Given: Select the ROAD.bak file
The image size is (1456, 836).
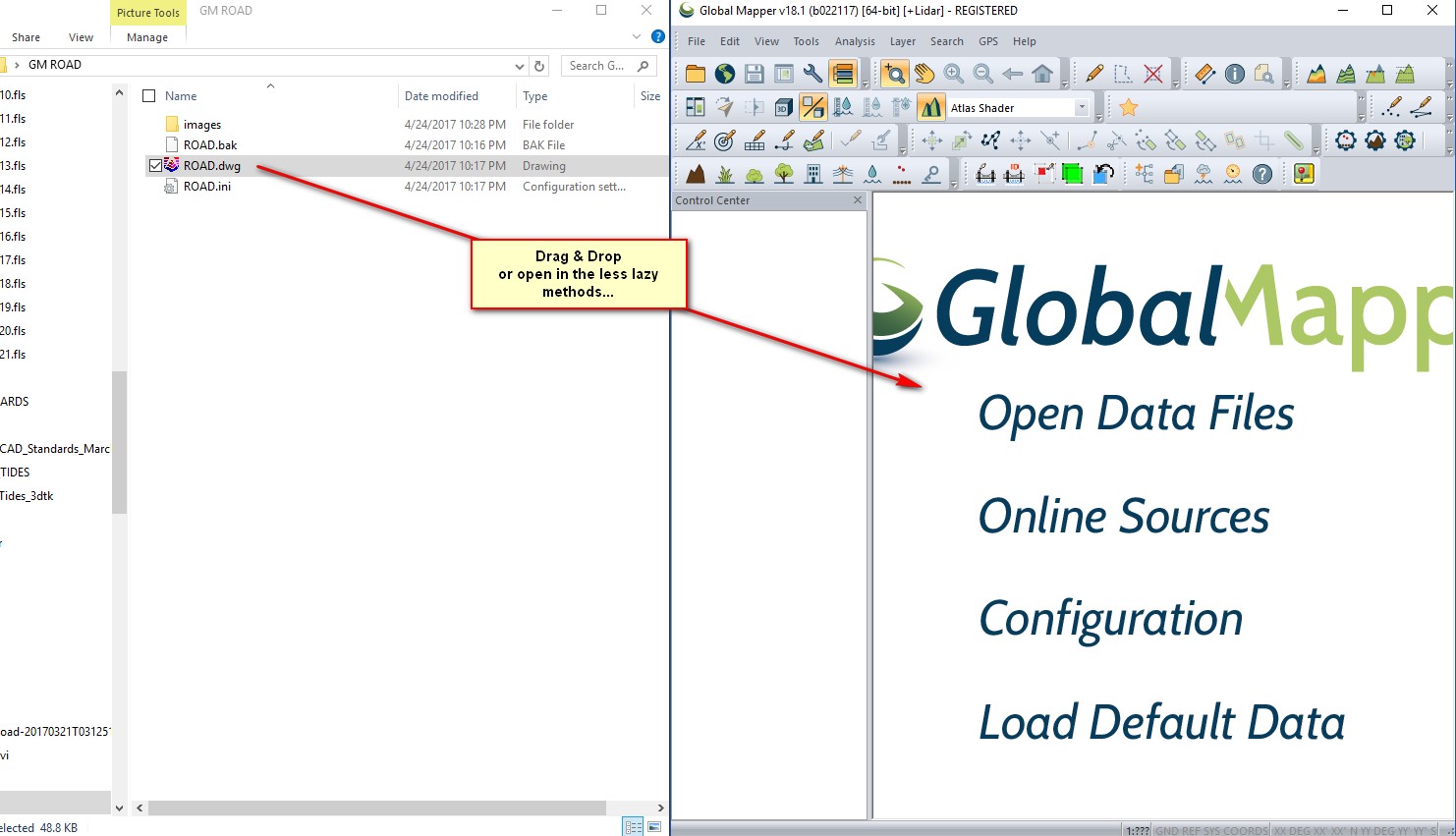Looking at the screenshot, I should coord(210,145).
